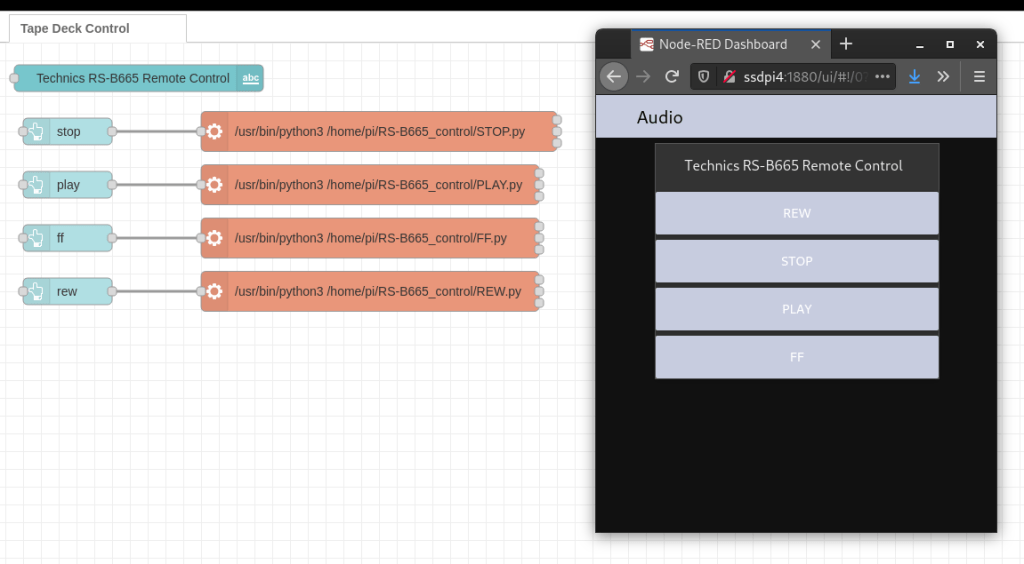
Task: Open the browser downloads arrow
Action: [x=914, y=76]
